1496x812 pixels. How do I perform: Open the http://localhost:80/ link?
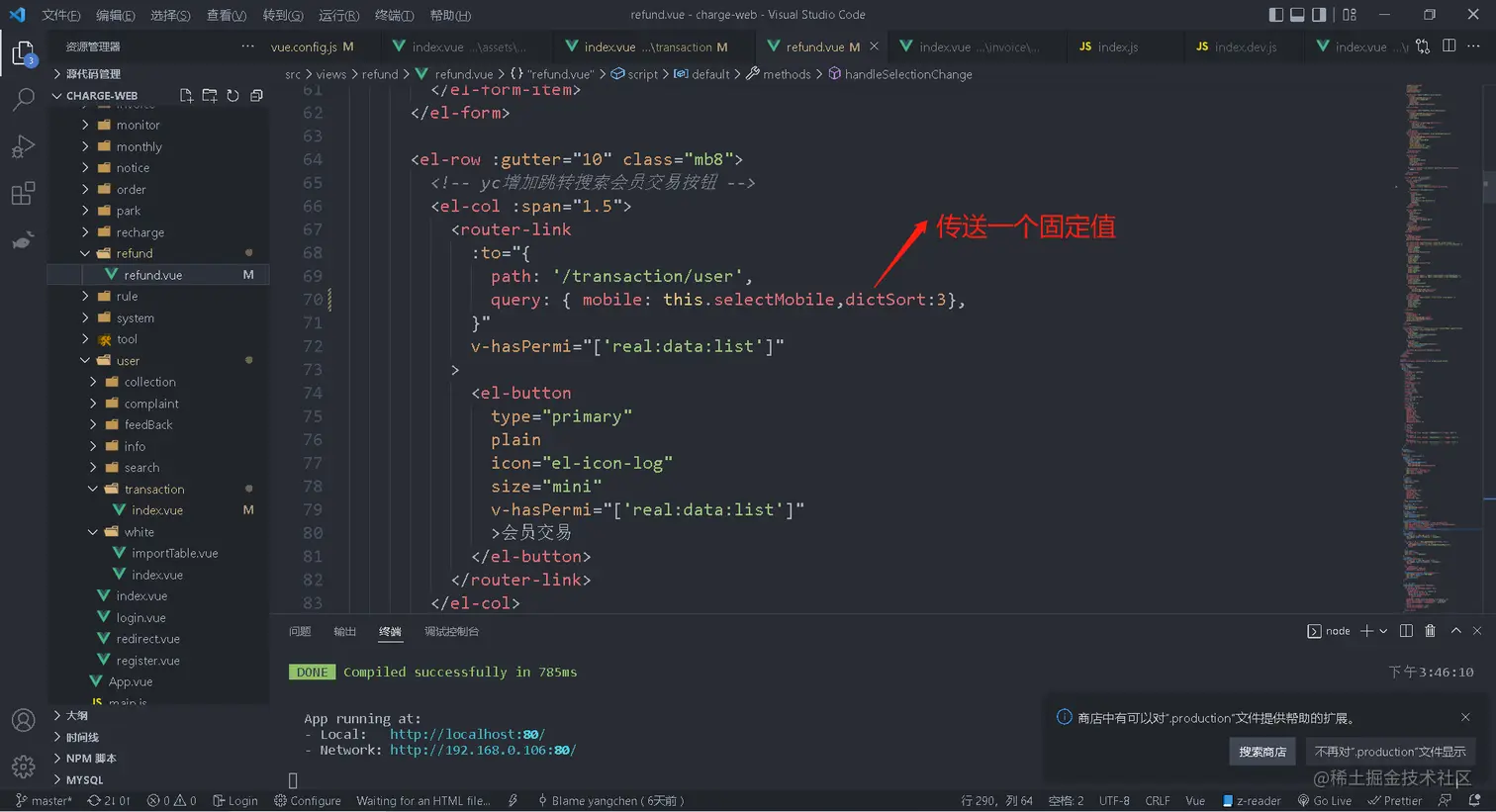click(x=467, y=734)
